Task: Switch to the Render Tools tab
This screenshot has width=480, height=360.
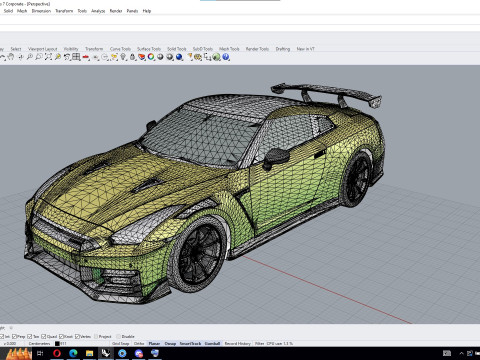Action: click(257, 49)
